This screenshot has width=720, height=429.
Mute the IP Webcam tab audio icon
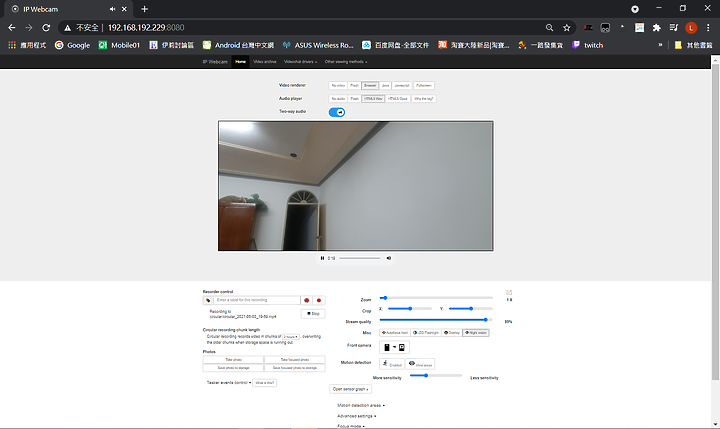click(112, 9)
